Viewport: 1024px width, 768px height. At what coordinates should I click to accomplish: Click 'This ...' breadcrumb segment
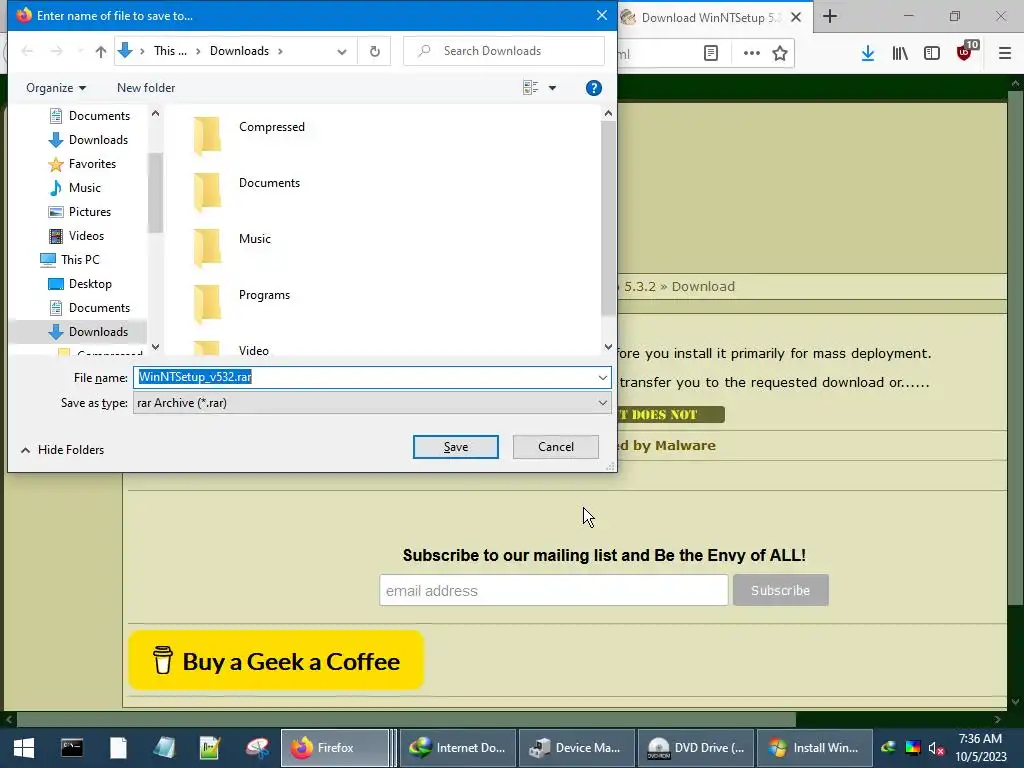[170, 51]
